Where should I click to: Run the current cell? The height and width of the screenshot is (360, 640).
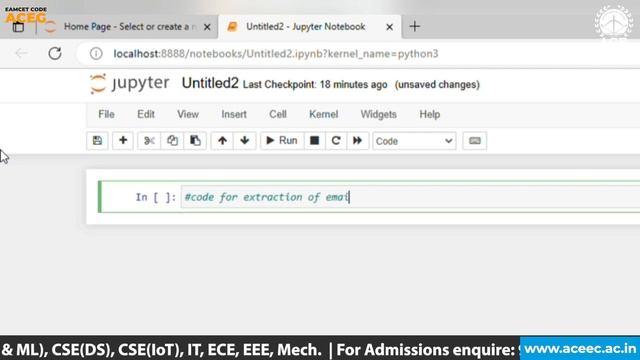[x=282, y=141]
